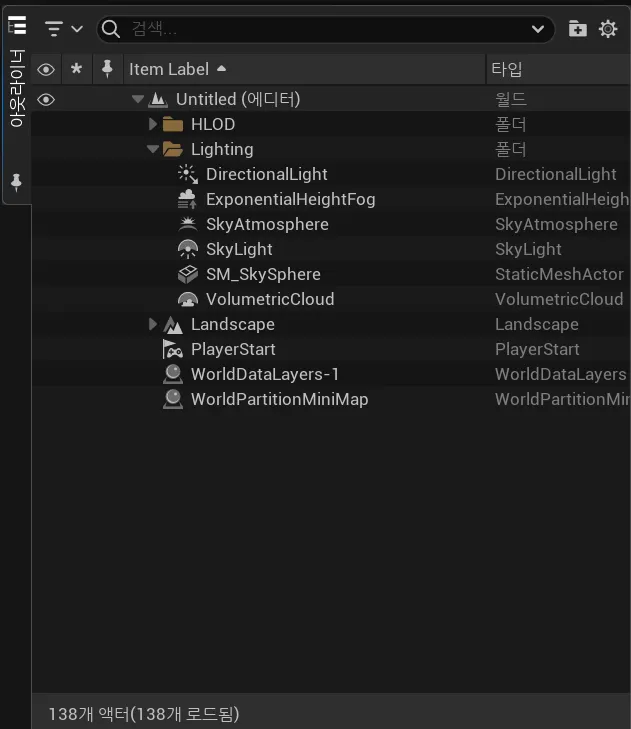Image resolution: width=631 pixels, height=729 pixels.
Task: Click the SkyLight actor icon
Action: tap(187, 249)
